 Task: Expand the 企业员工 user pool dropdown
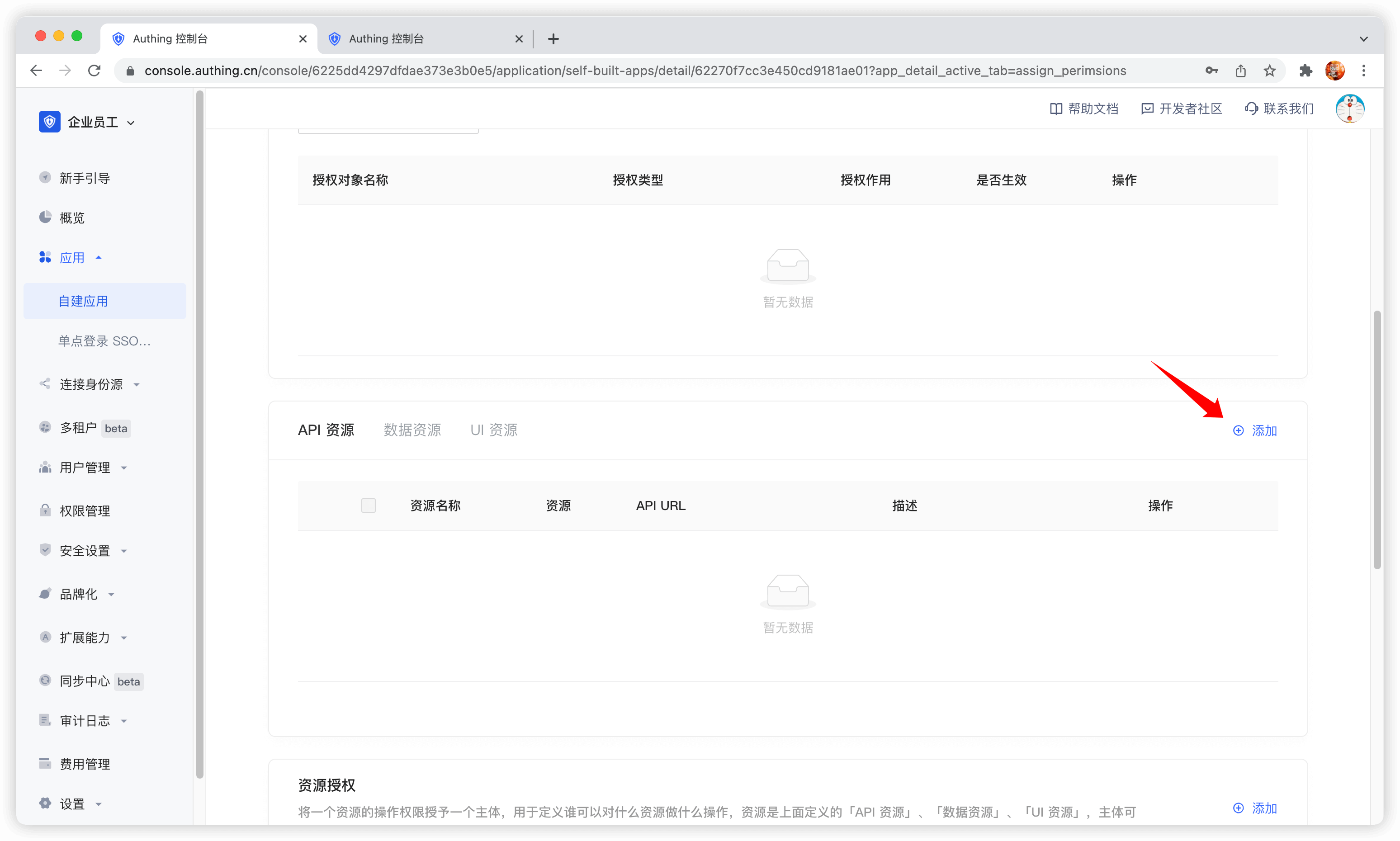[x=131, y=123]
